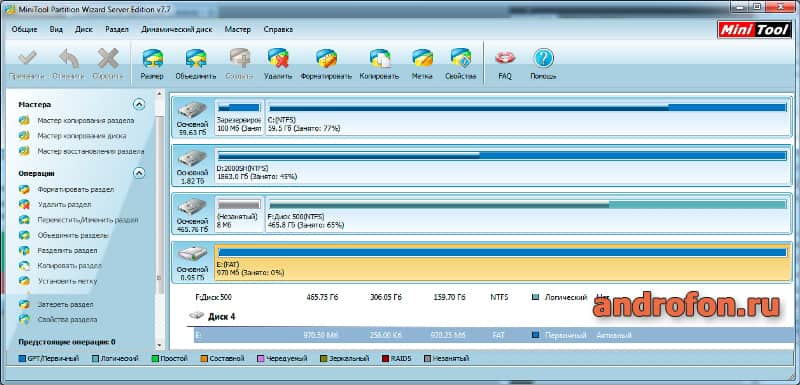Open the Диск menu

pyautogui.click(x=84, y=30)
